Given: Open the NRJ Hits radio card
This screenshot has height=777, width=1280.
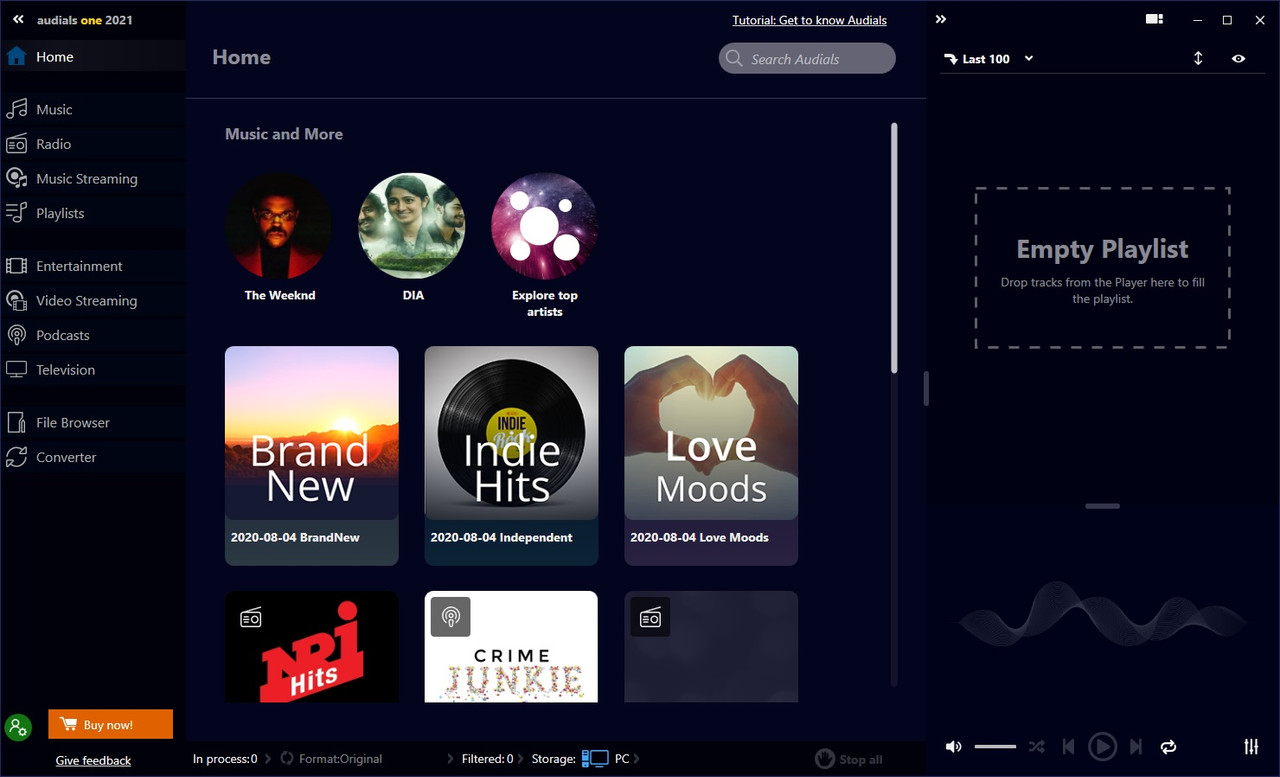Looking at the screenshot, I should click(x=312, y=647).
